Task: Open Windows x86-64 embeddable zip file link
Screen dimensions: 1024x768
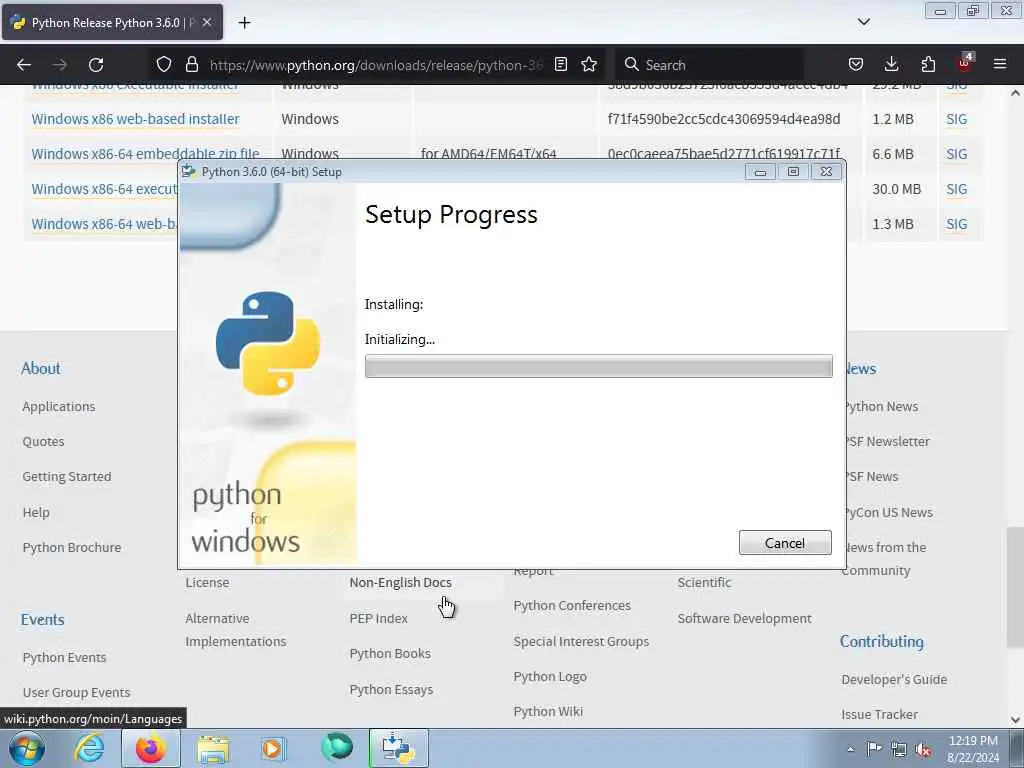Action: pos(145,153)
